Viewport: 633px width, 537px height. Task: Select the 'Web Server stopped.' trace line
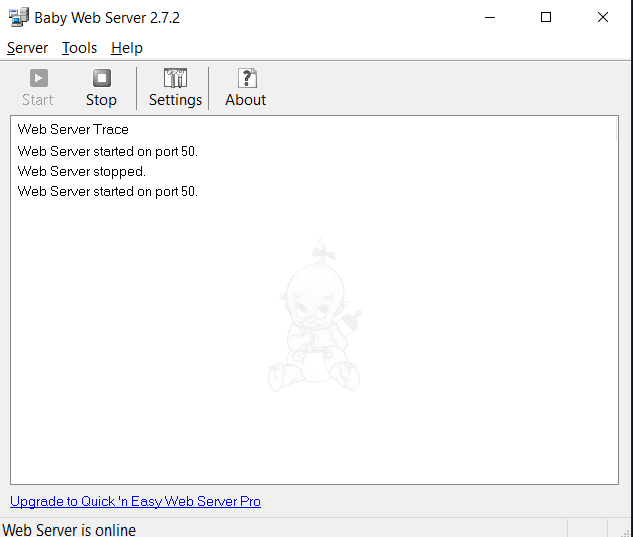pos(82,171)
